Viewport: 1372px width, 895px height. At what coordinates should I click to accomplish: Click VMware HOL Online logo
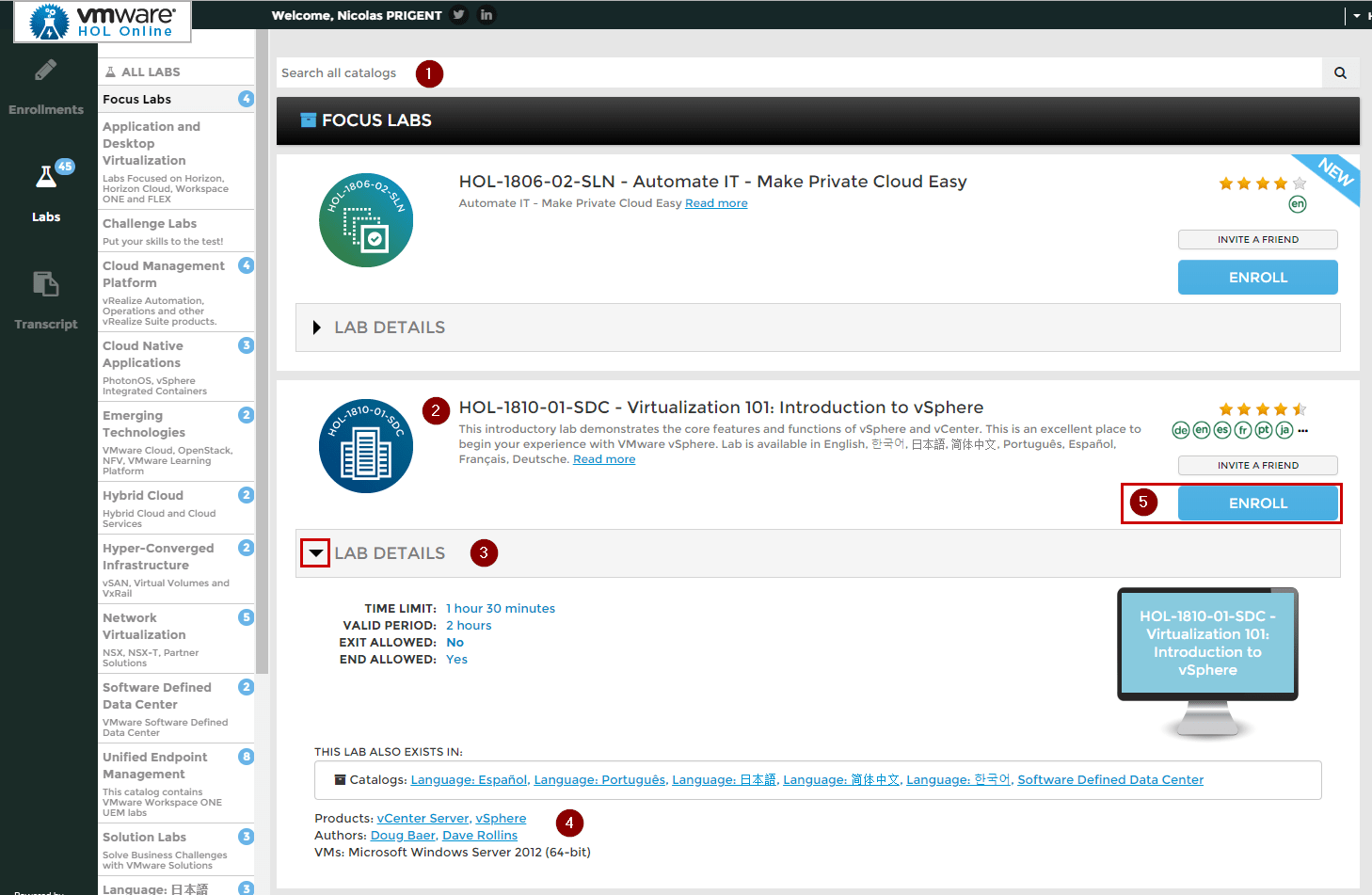point(103,21)
